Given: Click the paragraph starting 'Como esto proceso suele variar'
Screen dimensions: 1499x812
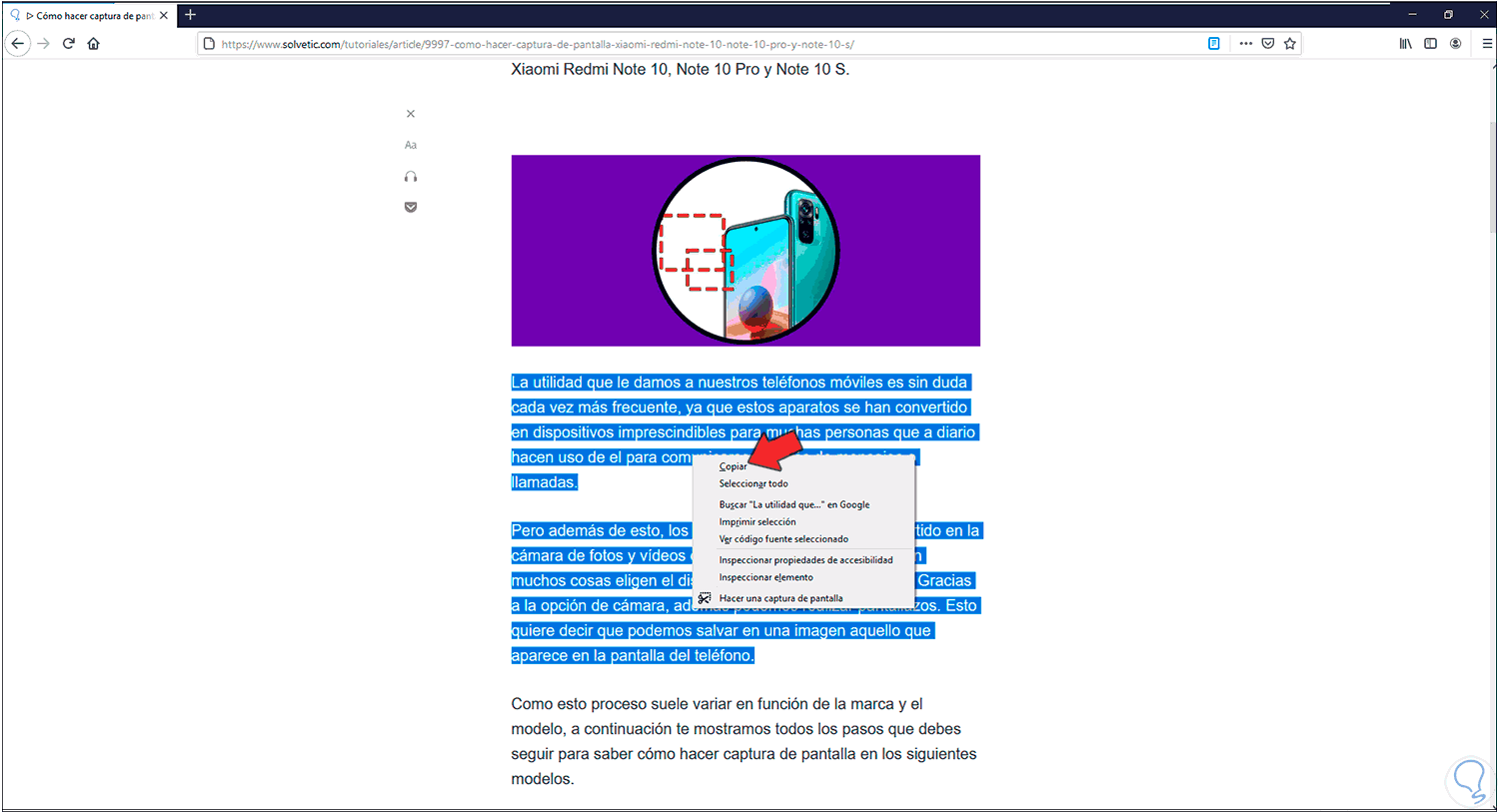Looking at the screenshot, I should click(x=745, y=741).
